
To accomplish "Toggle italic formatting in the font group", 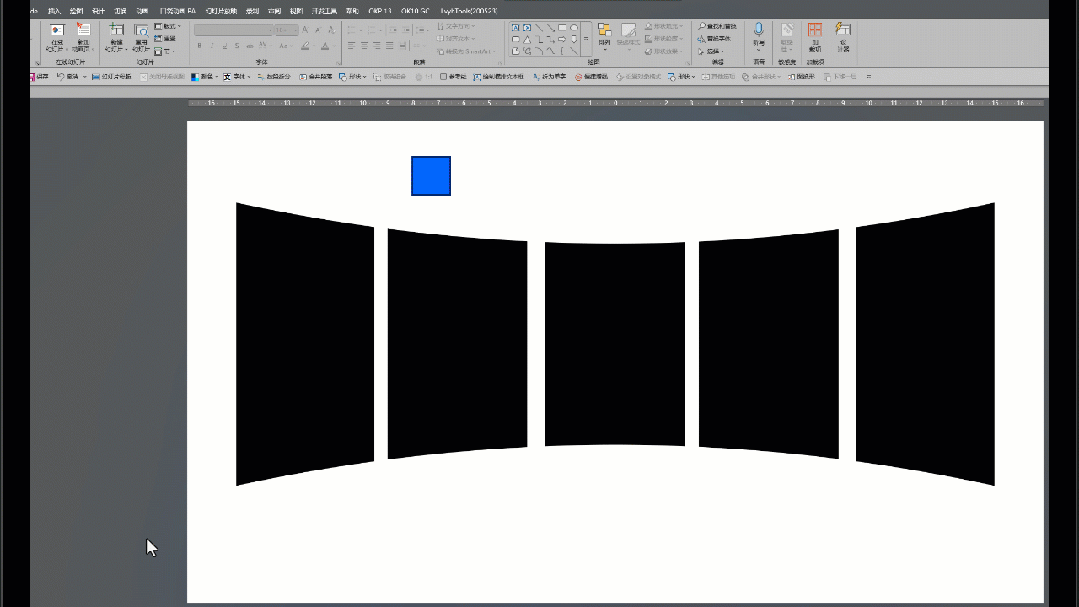I will tap(212, 45).
